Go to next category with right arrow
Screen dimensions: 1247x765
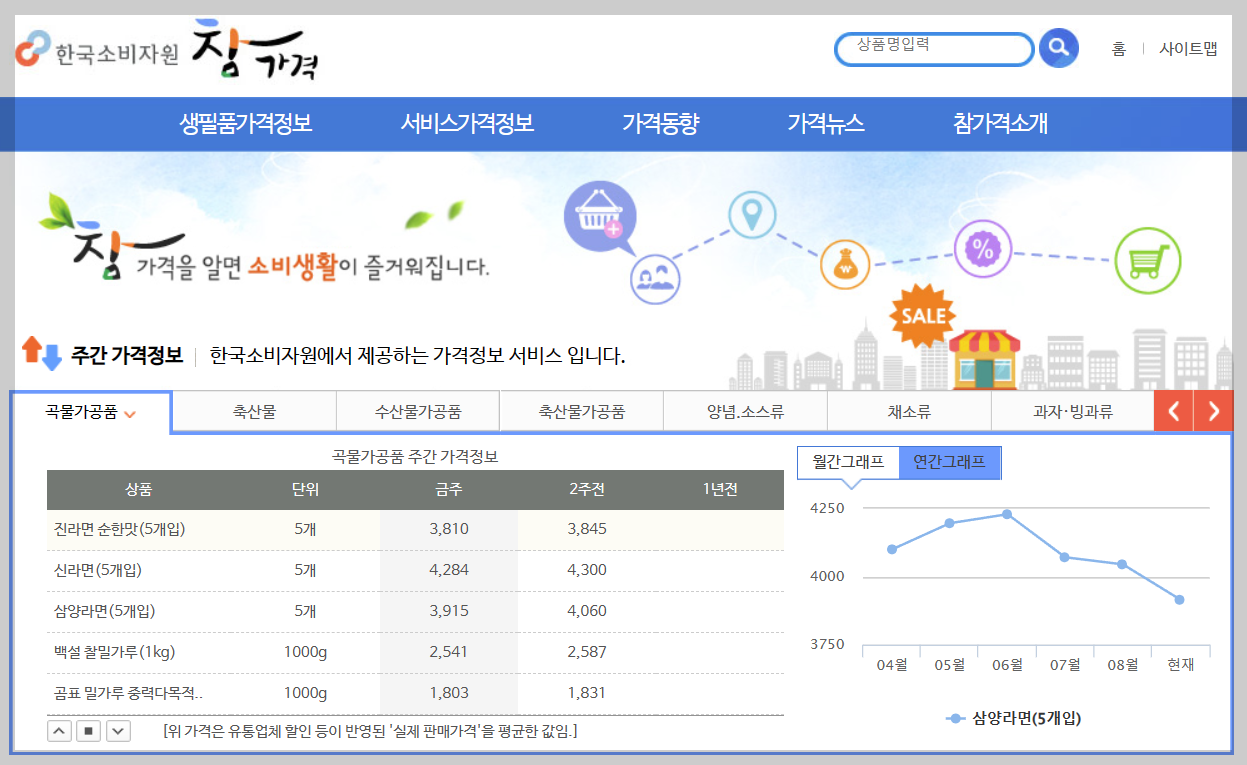[1213, 411]
